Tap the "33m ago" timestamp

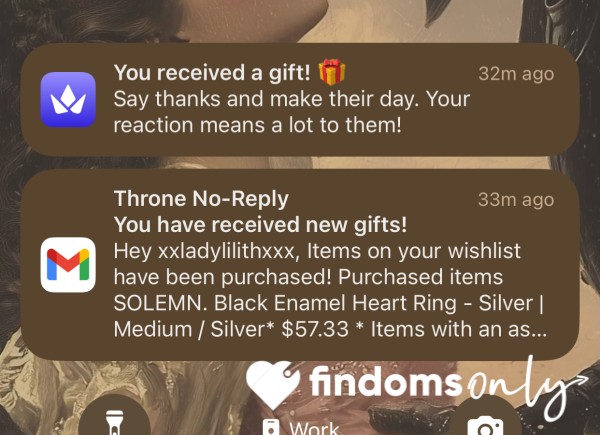516,200
